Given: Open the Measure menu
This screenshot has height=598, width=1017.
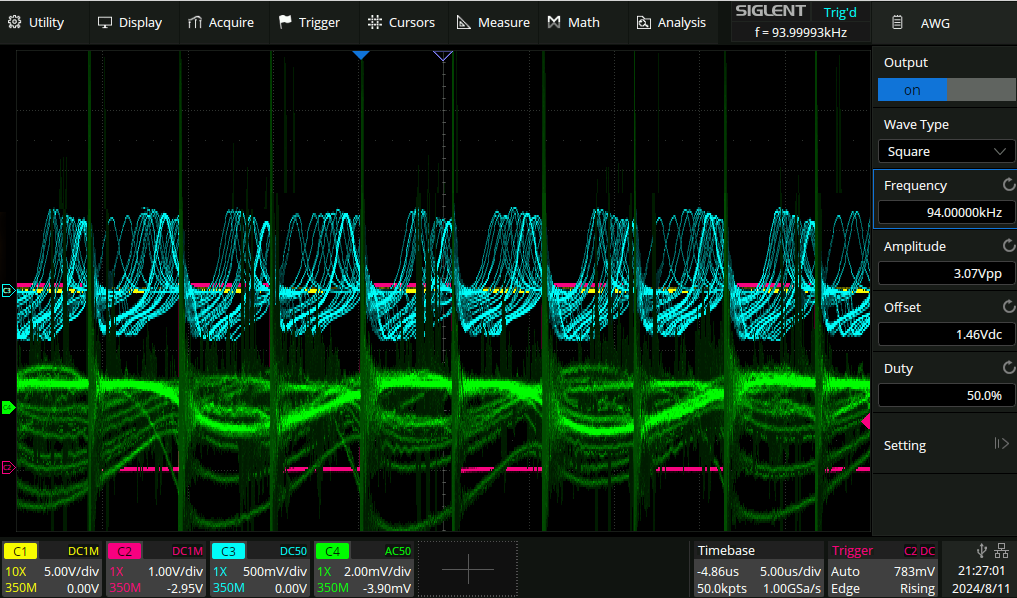Looking at the screenshot, I should pyautogui.click(x=493, y=22).
